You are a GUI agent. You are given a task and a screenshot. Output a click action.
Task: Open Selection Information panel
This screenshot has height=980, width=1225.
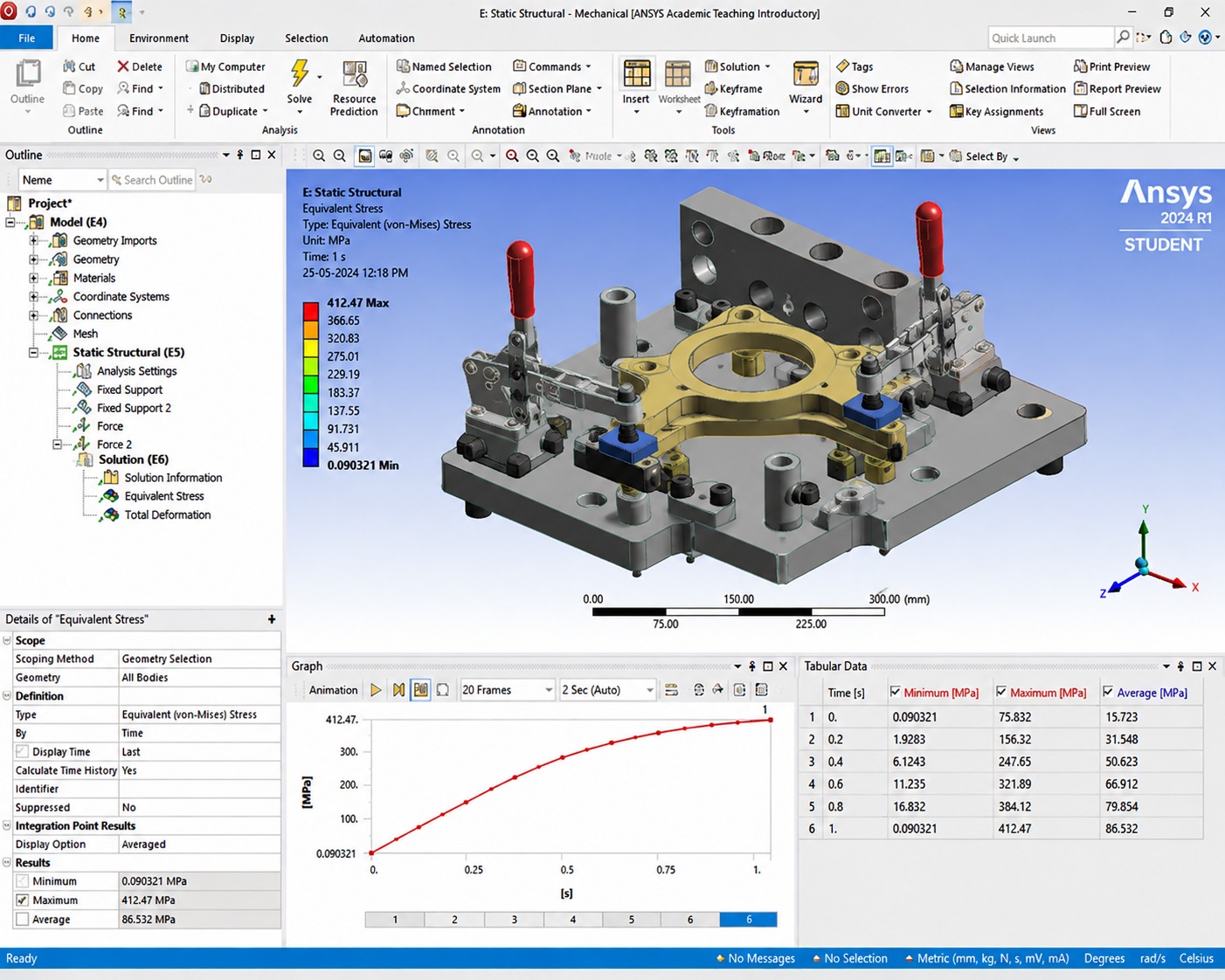pyautogui.click(x=1007, y=88)
